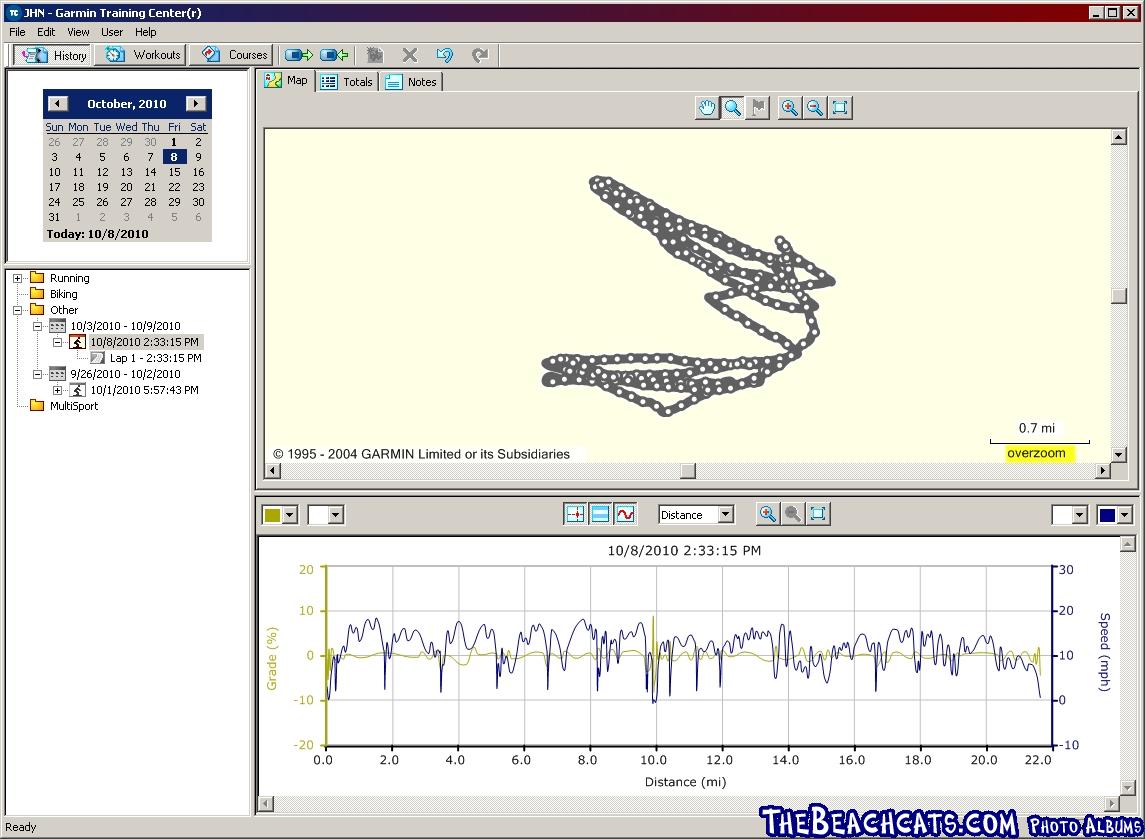The width and height of the screenshot is (1145, 839).
Task: Click map horizontal scrollbar right arrow
Action: [x=1103, y=471]
